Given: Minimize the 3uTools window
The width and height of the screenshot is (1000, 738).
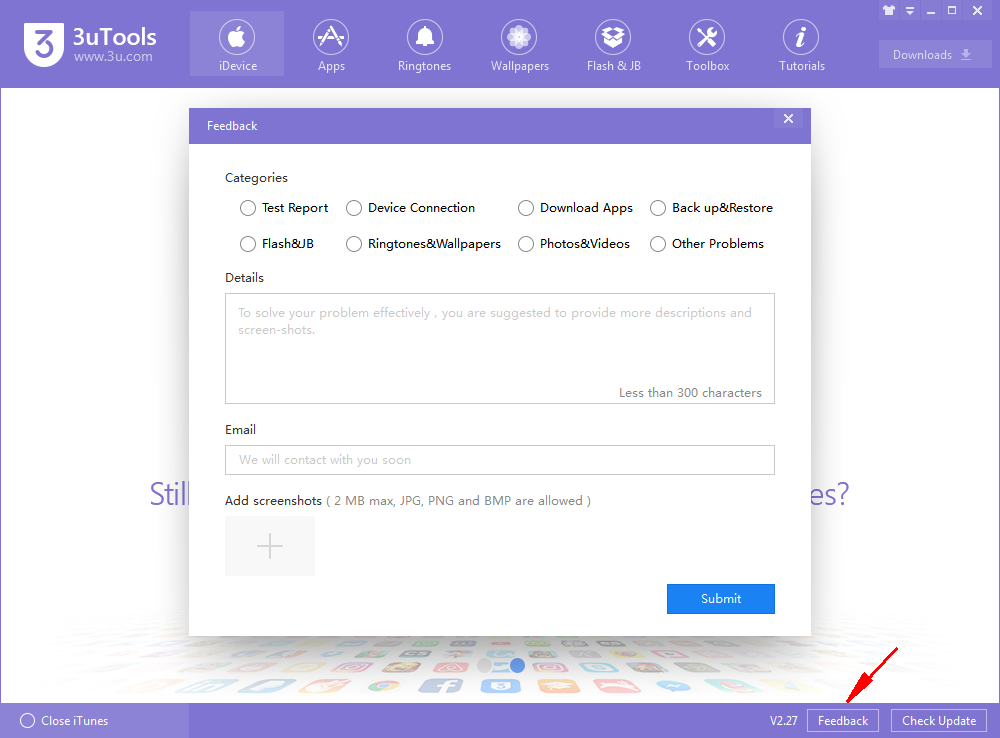Looking at the screenshot, I should click(x=931, y=11).
